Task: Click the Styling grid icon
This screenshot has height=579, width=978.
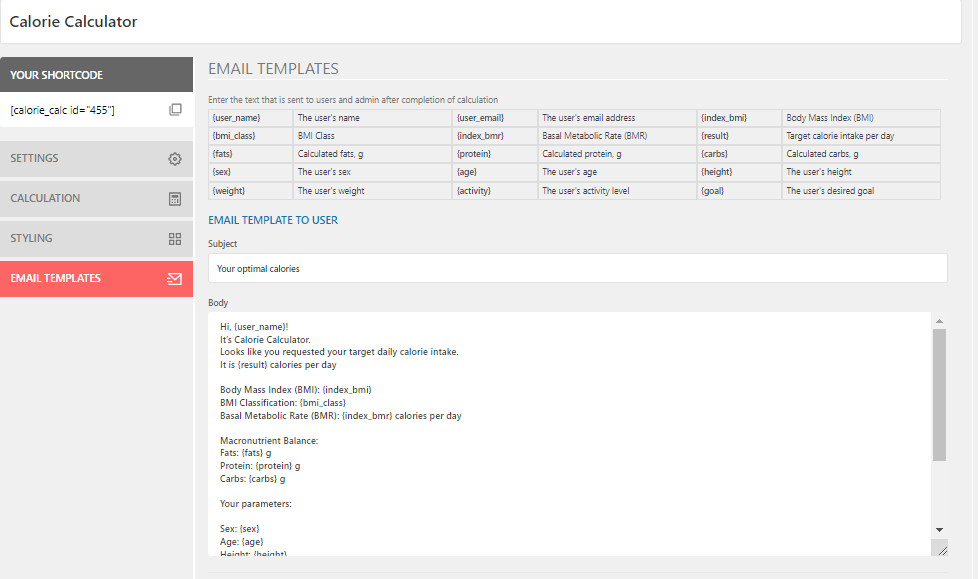Action: click(175, 239)
